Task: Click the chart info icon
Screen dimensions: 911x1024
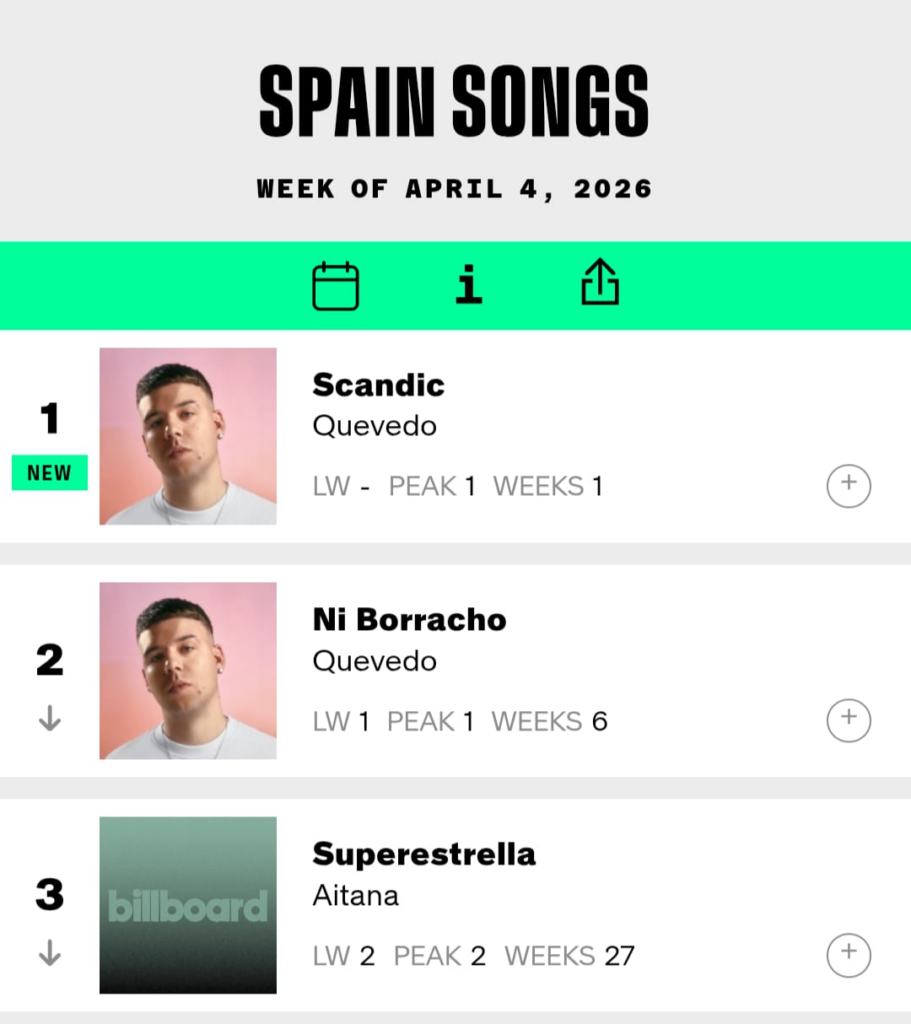Action: coord(468,286)
